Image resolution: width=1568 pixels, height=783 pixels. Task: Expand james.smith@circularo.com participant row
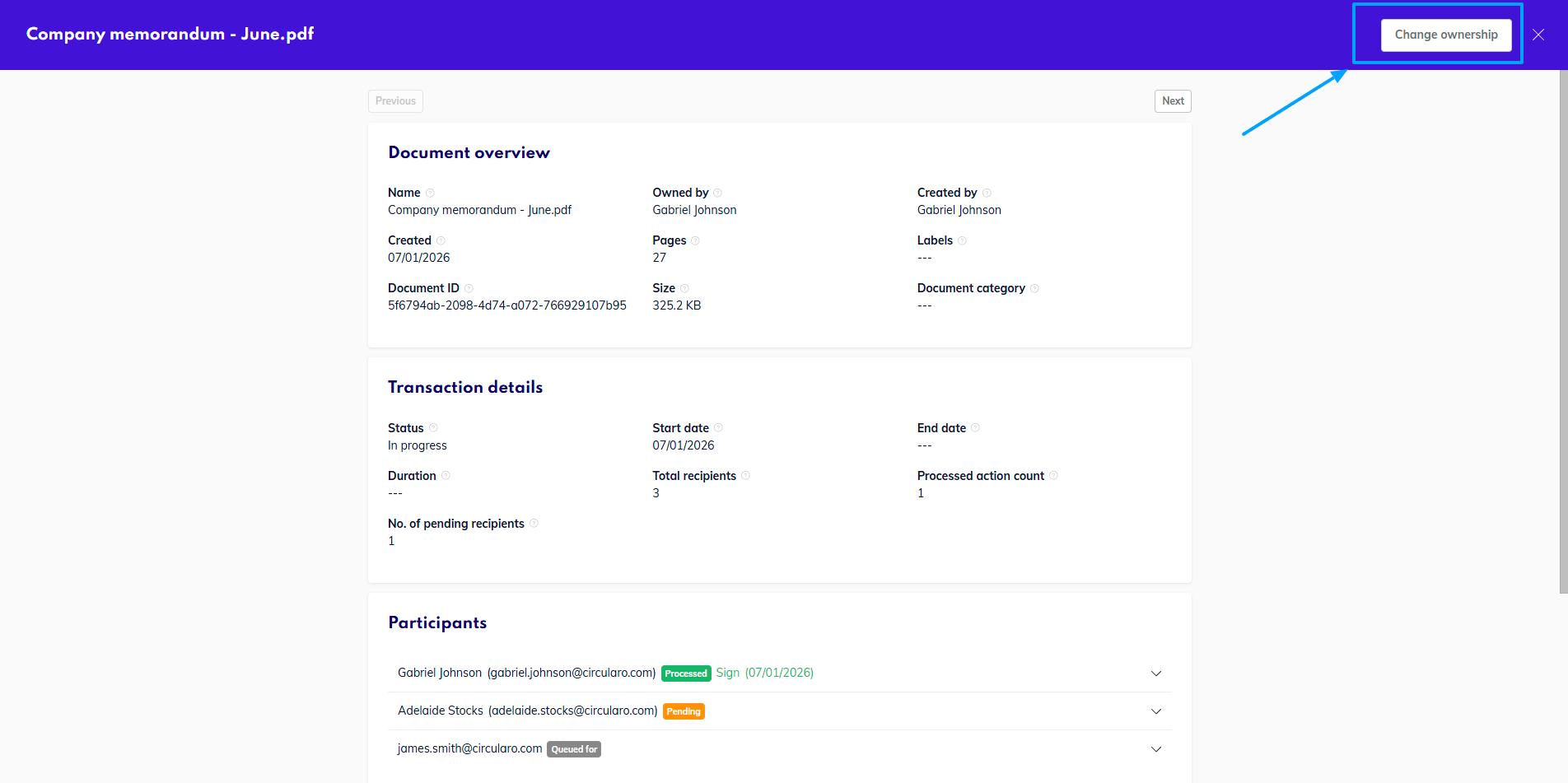coord(1156,749)
